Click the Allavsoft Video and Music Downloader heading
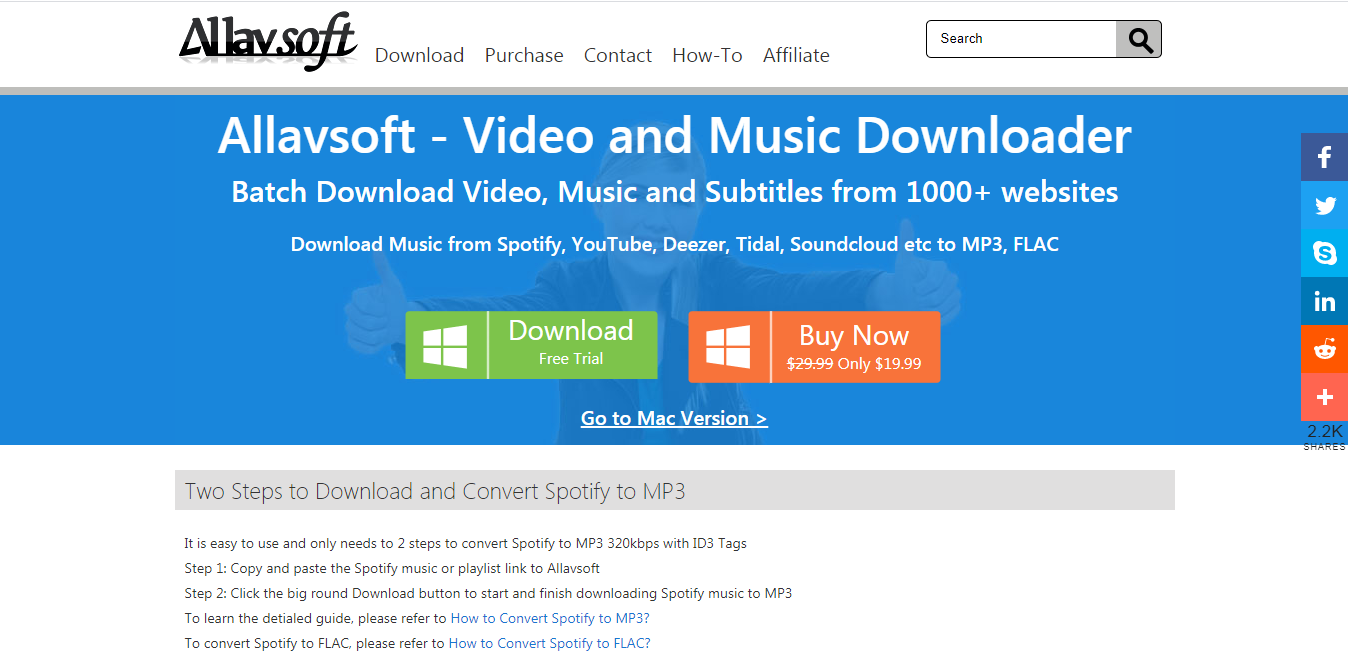 tap(674, 135)
